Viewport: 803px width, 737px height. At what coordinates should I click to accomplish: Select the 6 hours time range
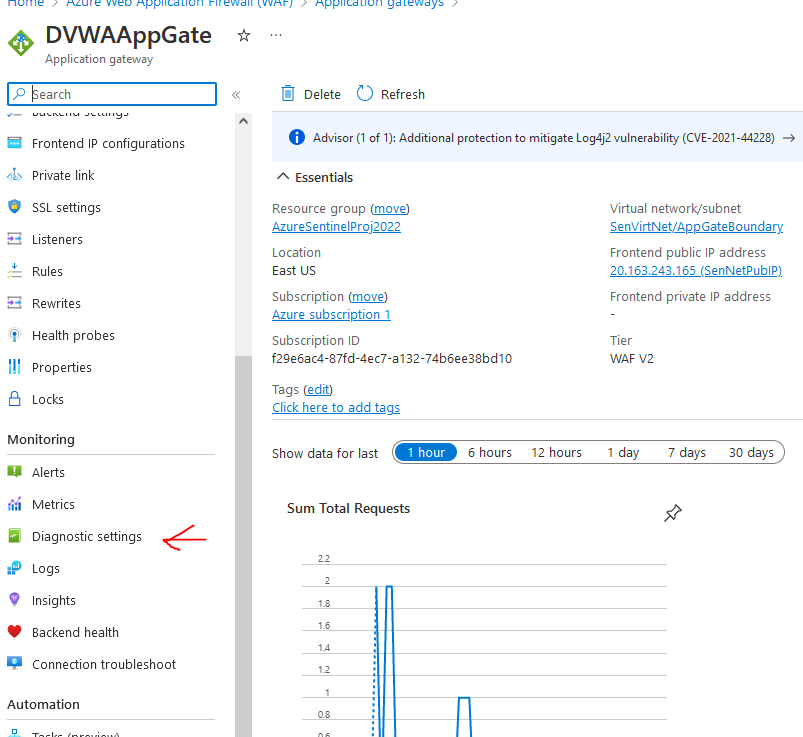pyautogui.click(x=489, y=452)
